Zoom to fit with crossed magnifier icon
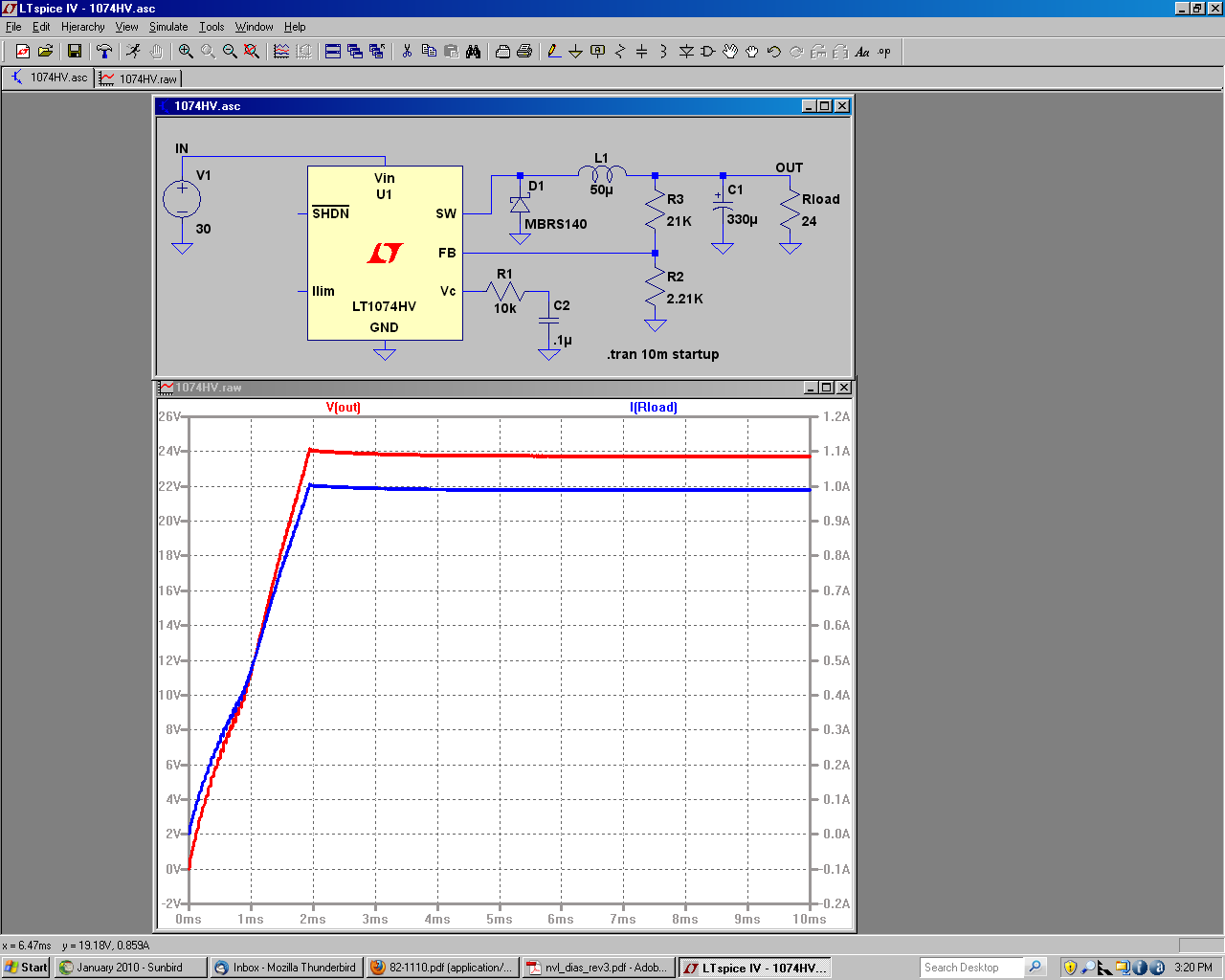Viewport: 1225px width, 980px height. [252, 52]
